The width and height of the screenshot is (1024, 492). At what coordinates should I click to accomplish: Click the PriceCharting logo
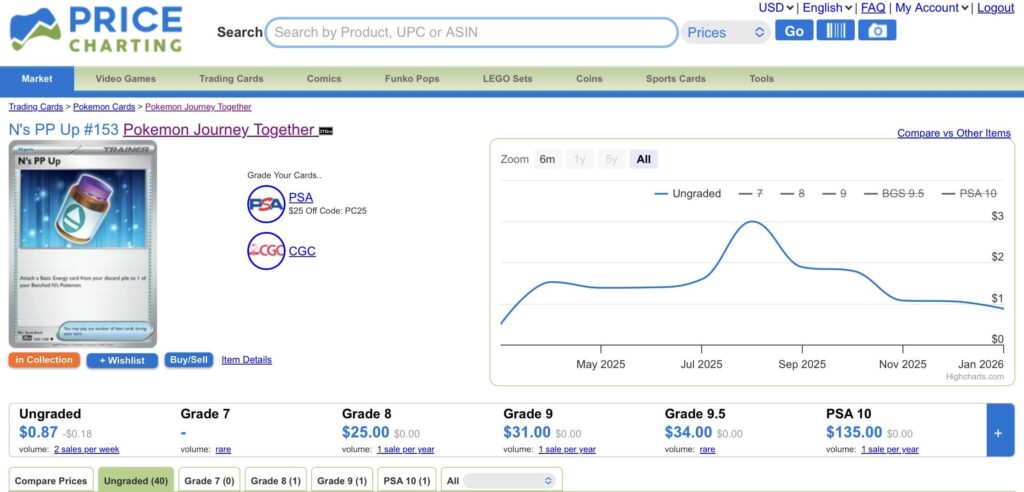point(95,29)
